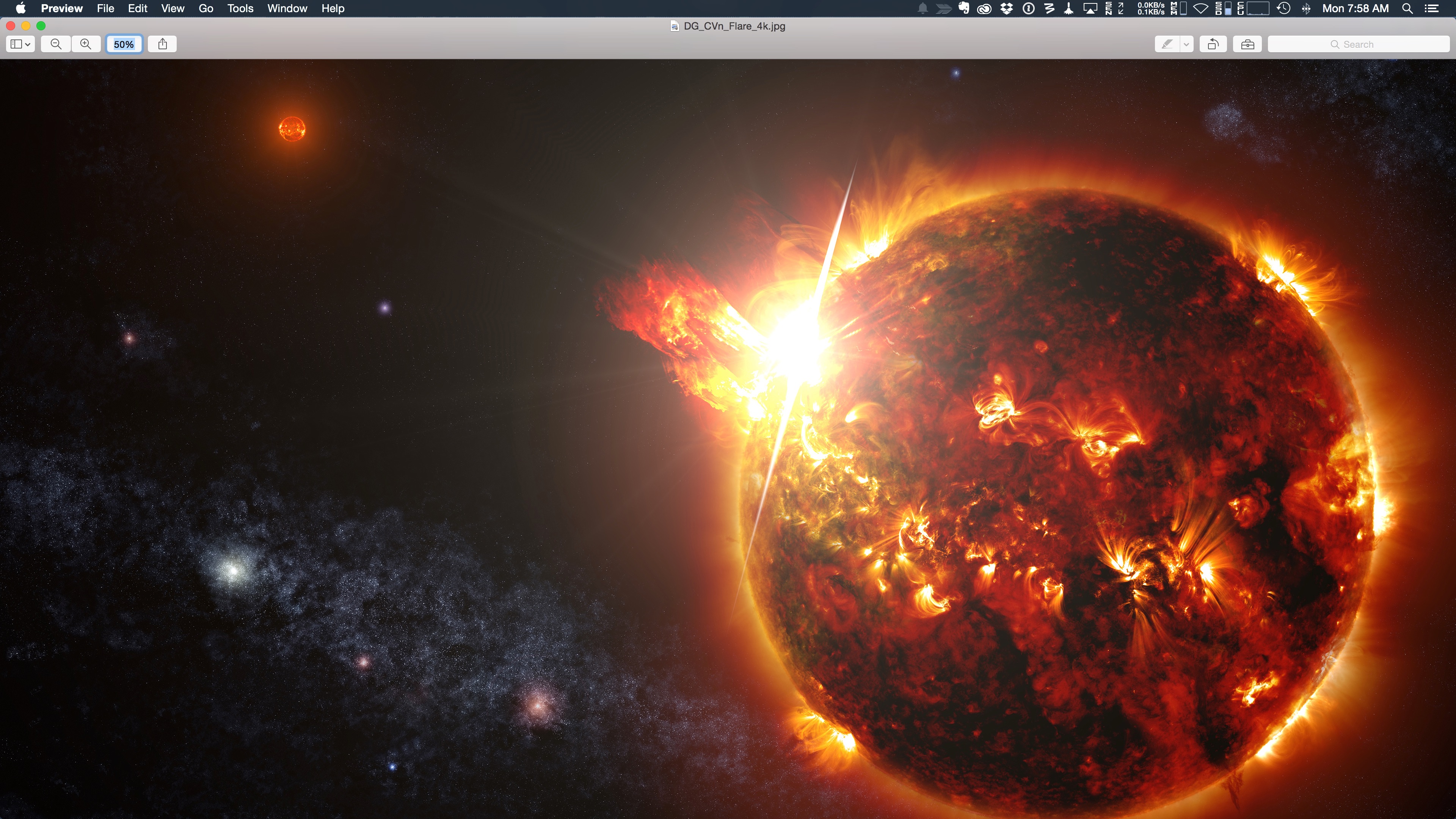Rotate the image with the rotate button
The width and height of the screenshot is (1456, 819).
click(1213, 44)
